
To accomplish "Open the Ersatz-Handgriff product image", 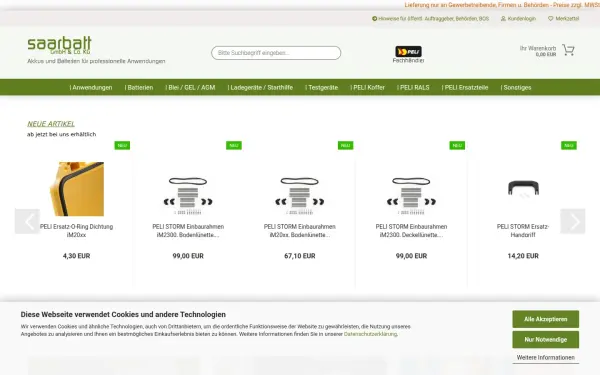I will (523, 189).
